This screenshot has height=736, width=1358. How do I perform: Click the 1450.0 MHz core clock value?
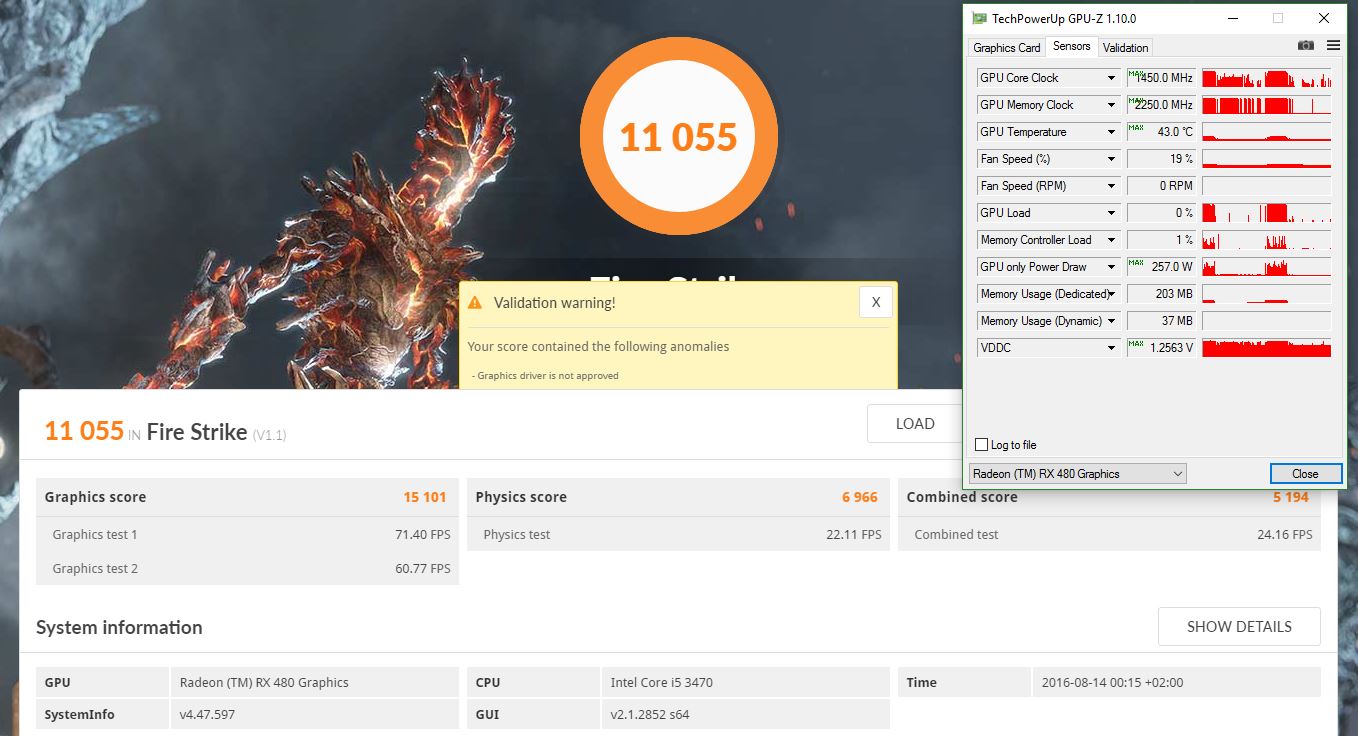[1161, 78]
